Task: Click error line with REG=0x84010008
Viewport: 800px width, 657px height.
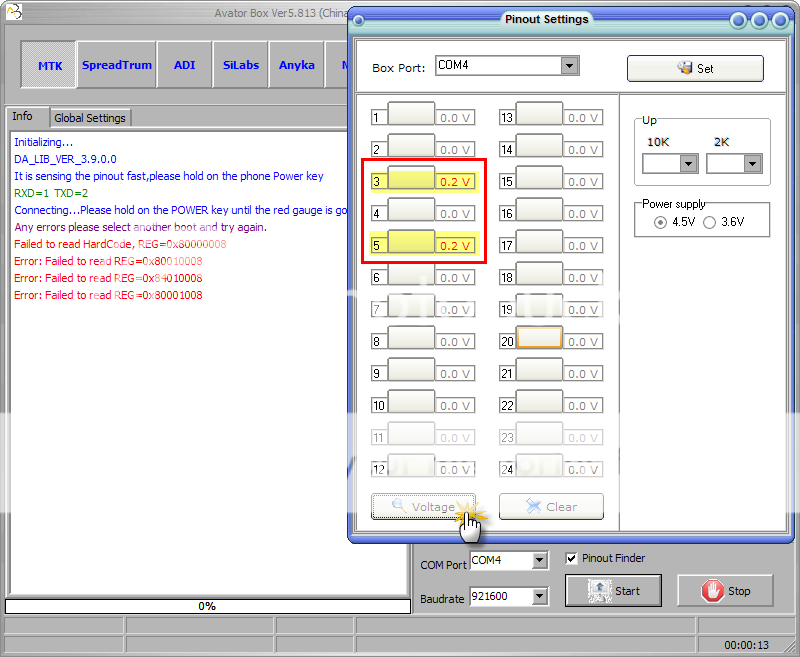Action: click(x=108, y=278)
